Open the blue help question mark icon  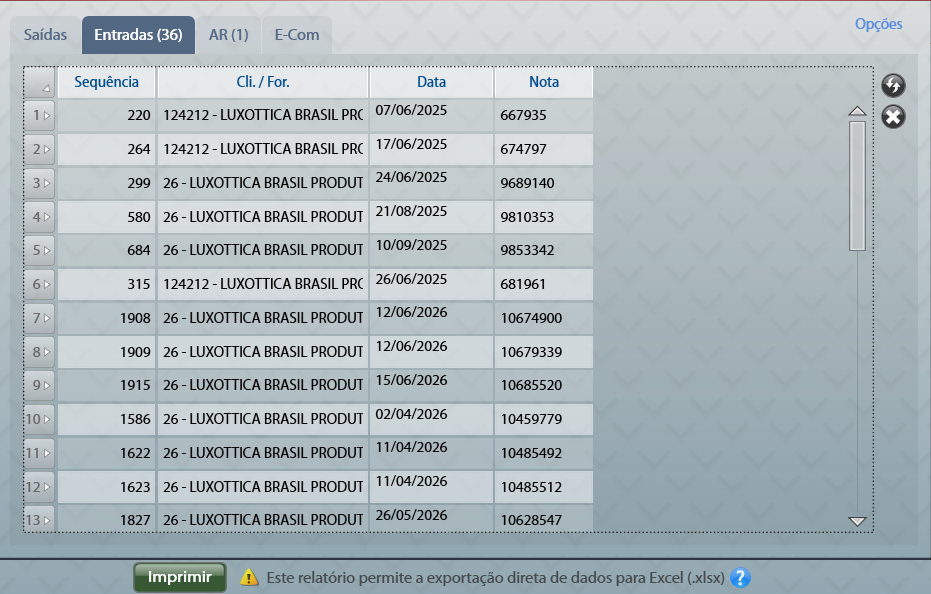pos(740,577)
